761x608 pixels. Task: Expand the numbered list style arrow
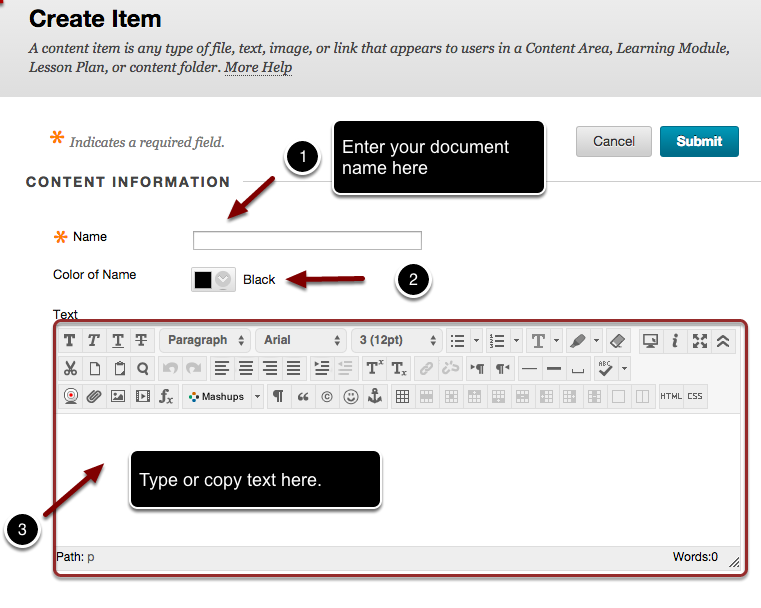pyautogui.click(x=516, y=341)
